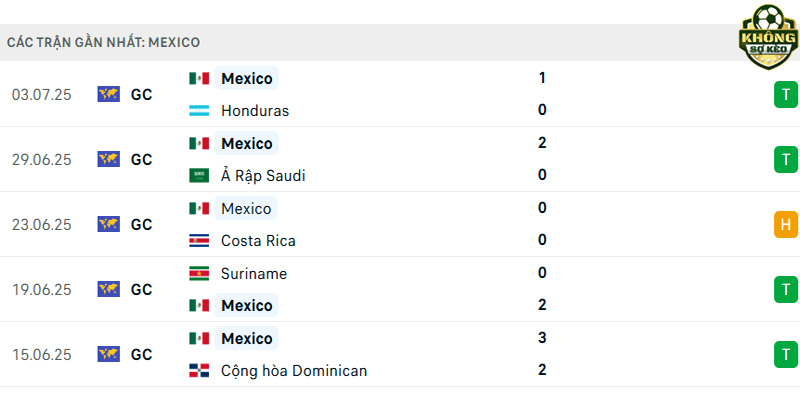800x400 pixels.
Task: Click Mexico flag in the Honduras match
Action: [x=199, y=79]
